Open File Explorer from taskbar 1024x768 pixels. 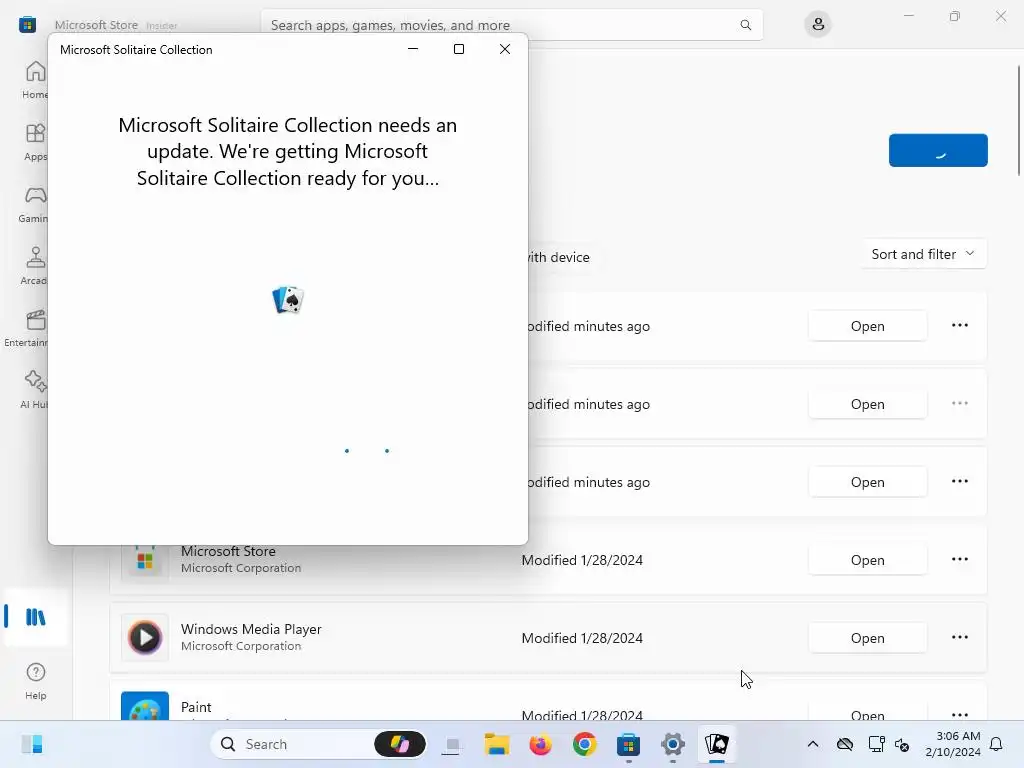(x=496, y=744)
